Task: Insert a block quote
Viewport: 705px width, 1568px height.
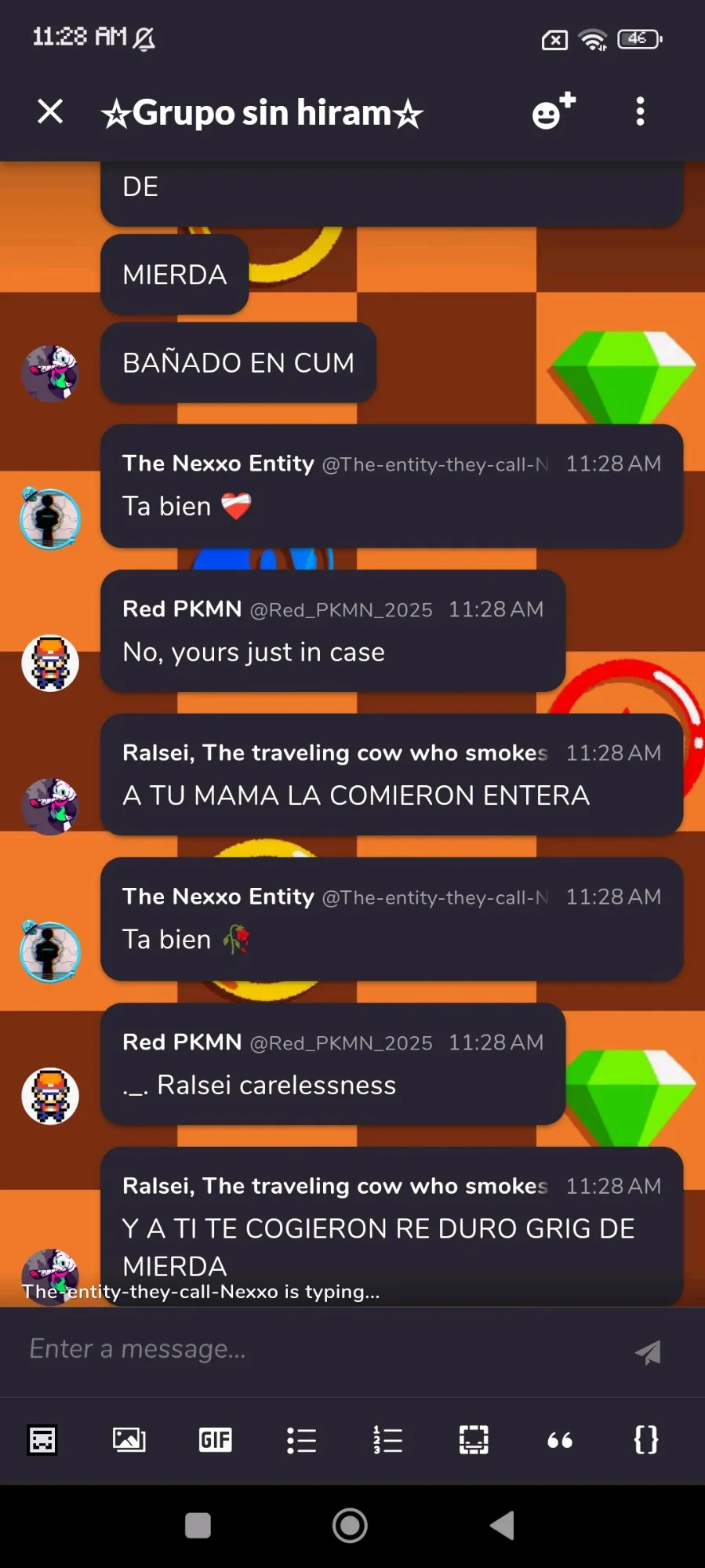Action: point(560,1440)
